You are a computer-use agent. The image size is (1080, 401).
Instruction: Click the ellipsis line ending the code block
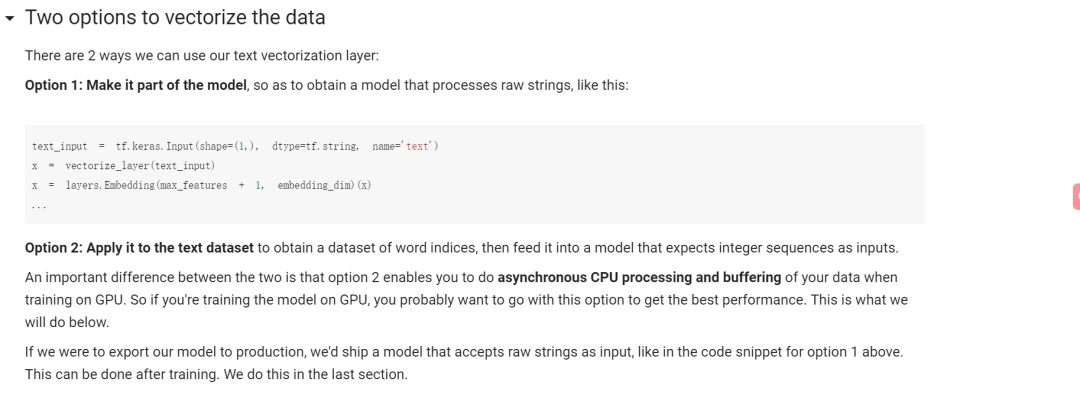(x=38, y=205)
